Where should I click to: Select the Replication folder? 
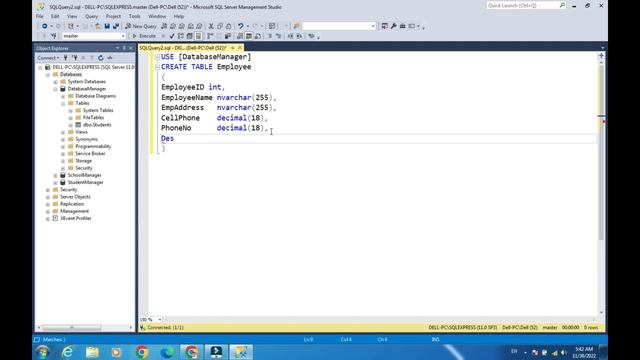(72, 204)
